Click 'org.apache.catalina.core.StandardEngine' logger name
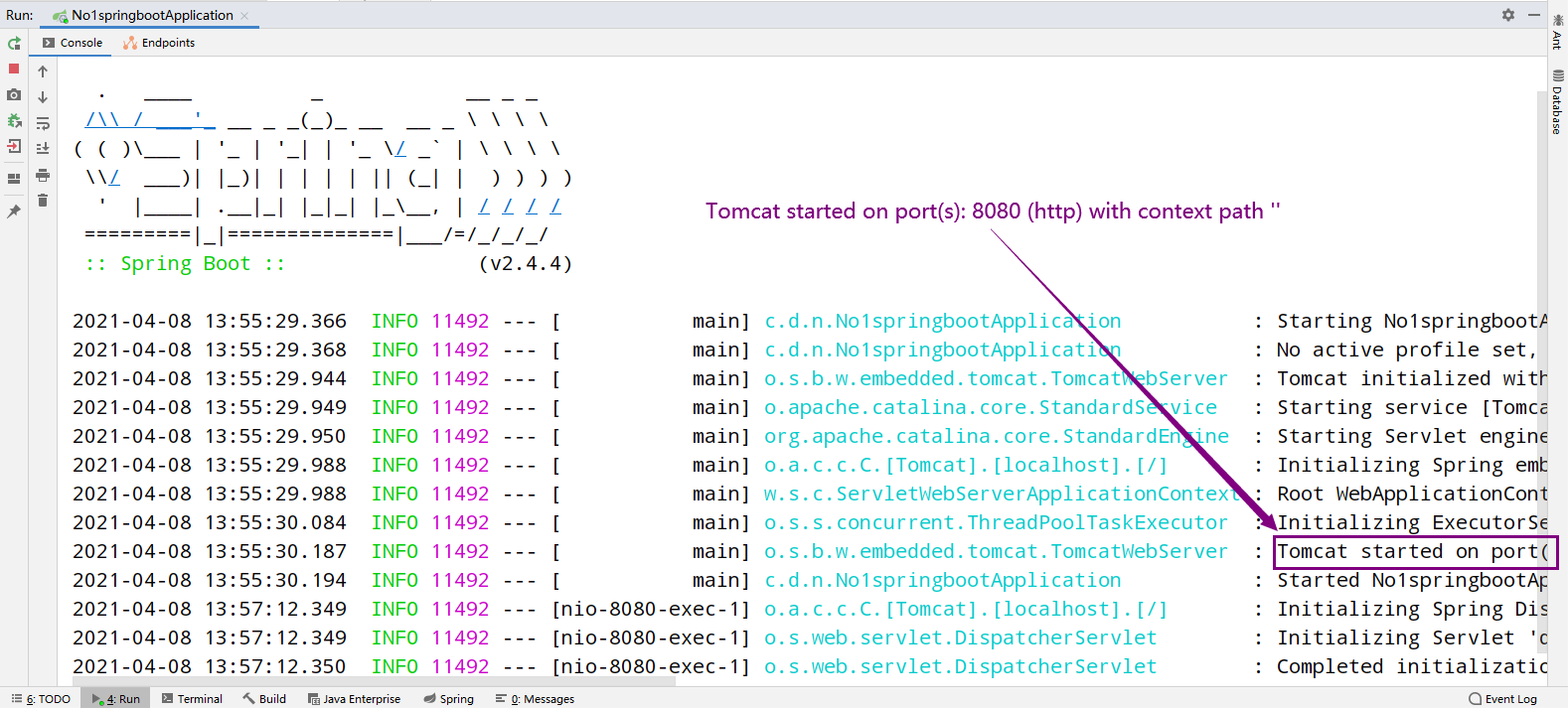 996,436
